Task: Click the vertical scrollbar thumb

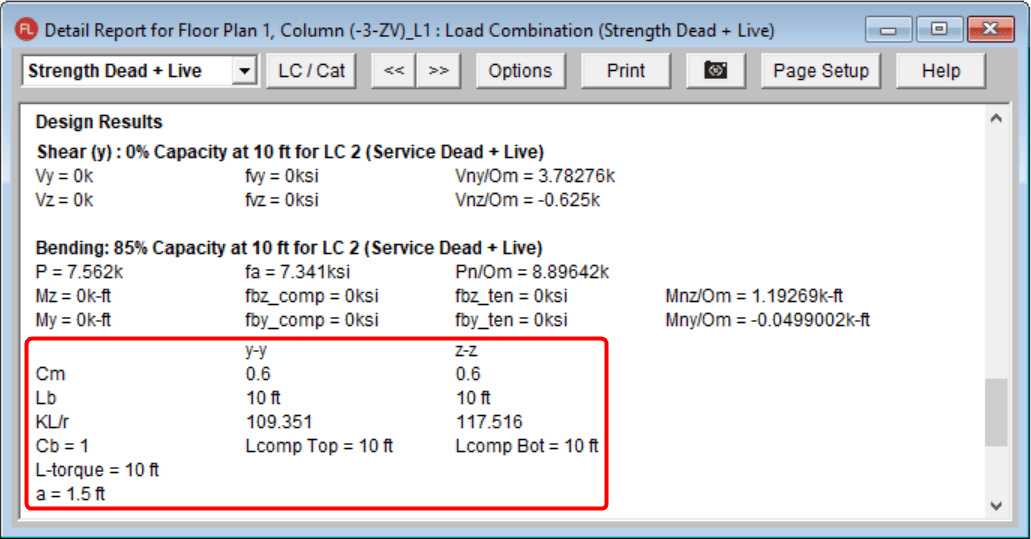Action: (x=995, y=412)
